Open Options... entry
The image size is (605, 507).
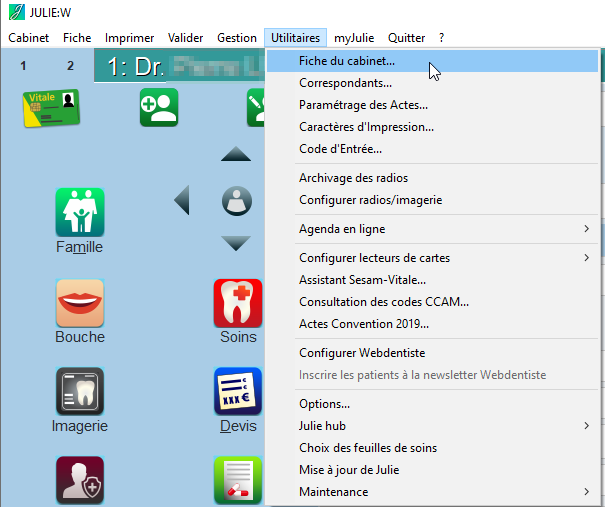432,404
